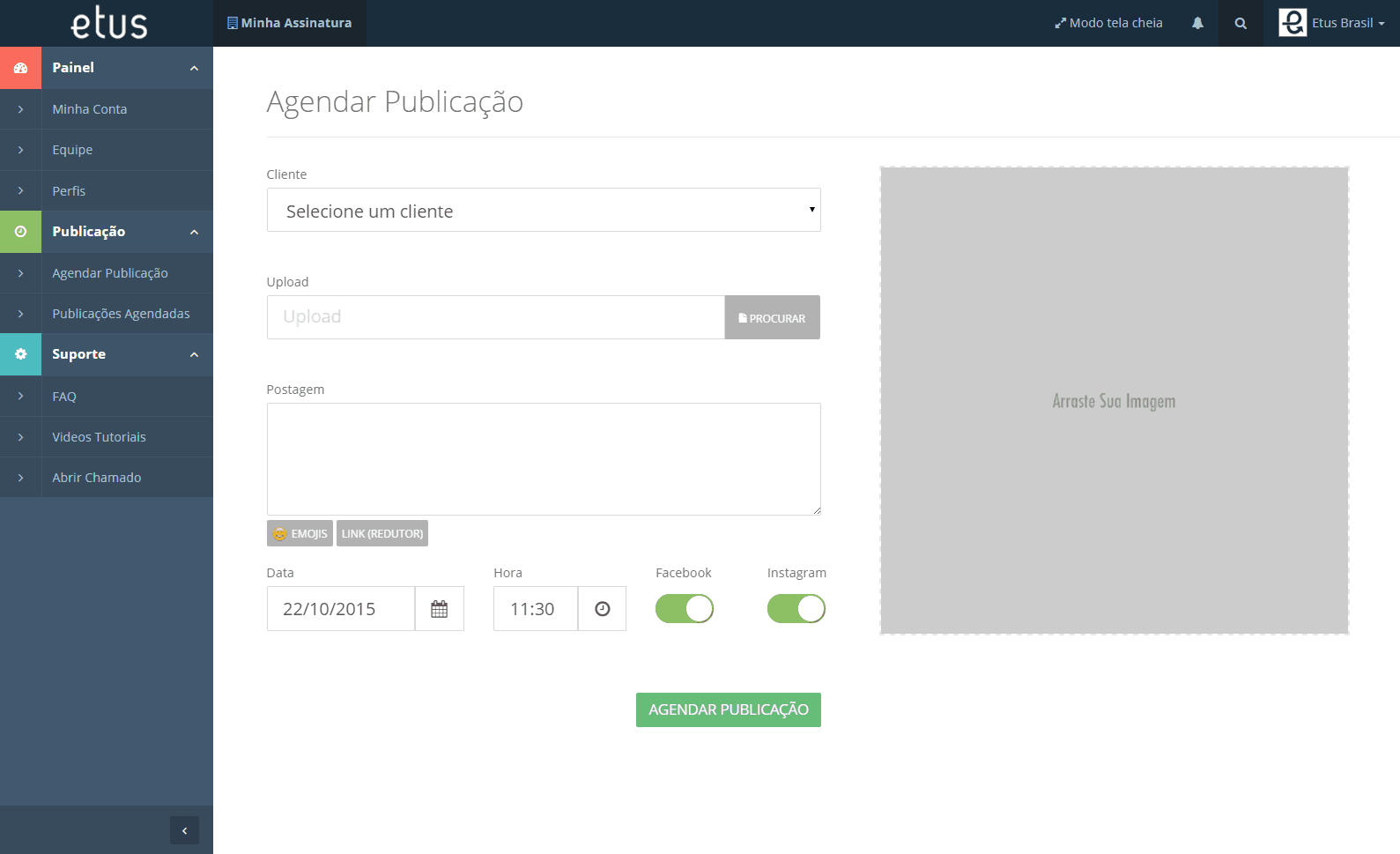Click the Publicação clock icon
The width and height of the screenshot is (1400, 854).
[20, 232]
